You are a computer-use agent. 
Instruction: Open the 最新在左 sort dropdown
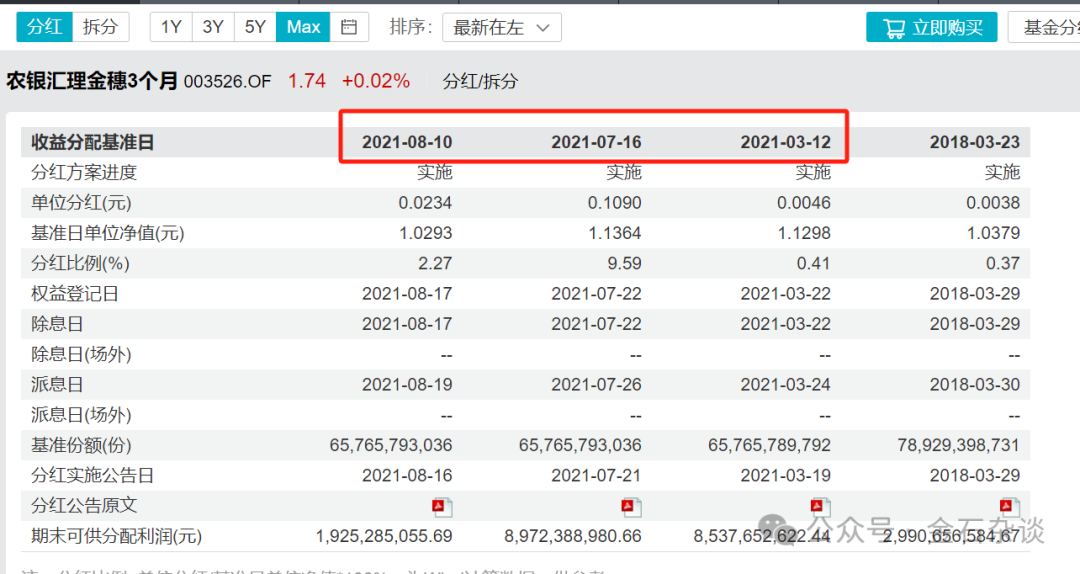[501, 28]
